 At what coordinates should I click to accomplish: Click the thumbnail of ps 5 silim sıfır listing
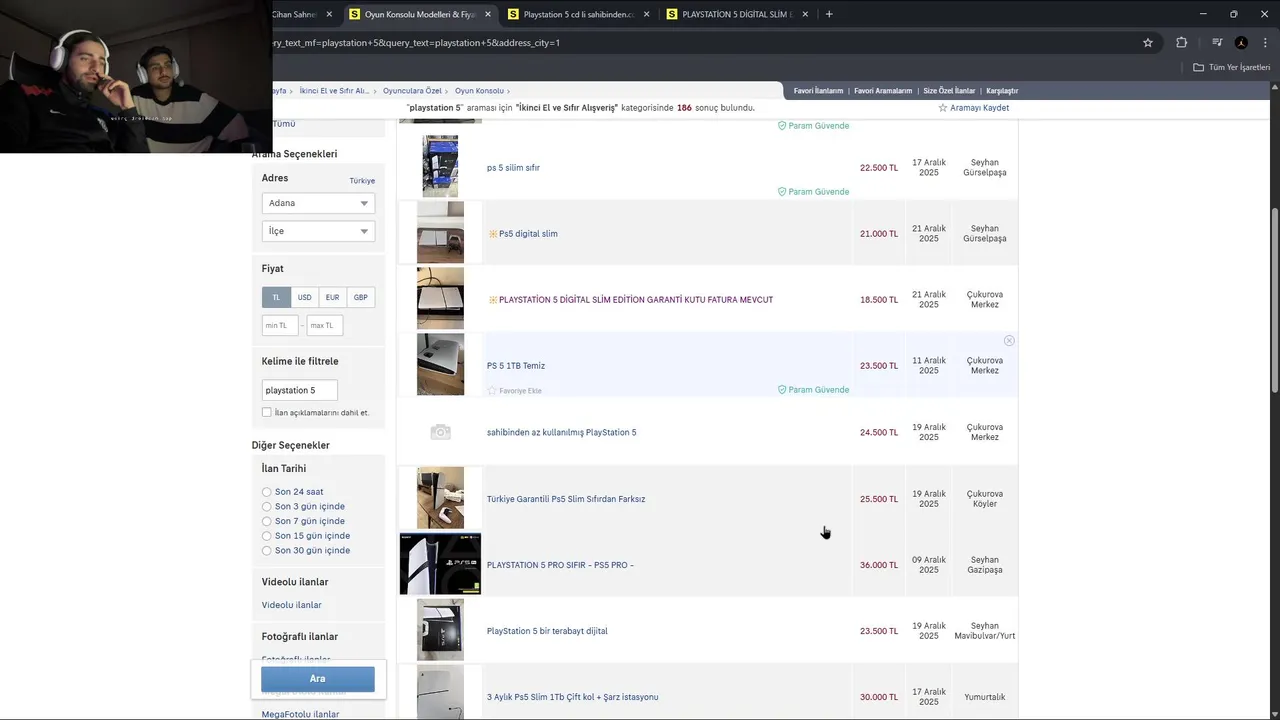click(440, 166)
